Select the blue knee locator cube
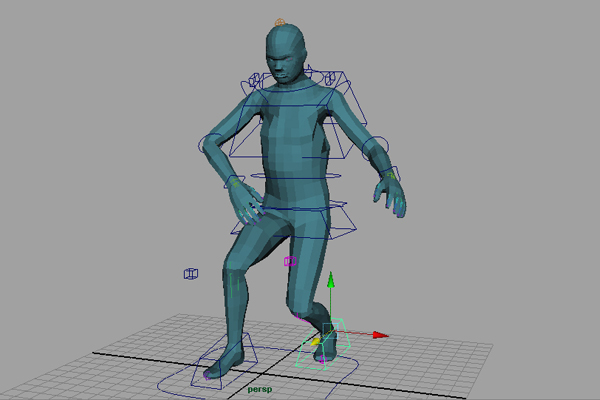 click(x=191, y=274)
